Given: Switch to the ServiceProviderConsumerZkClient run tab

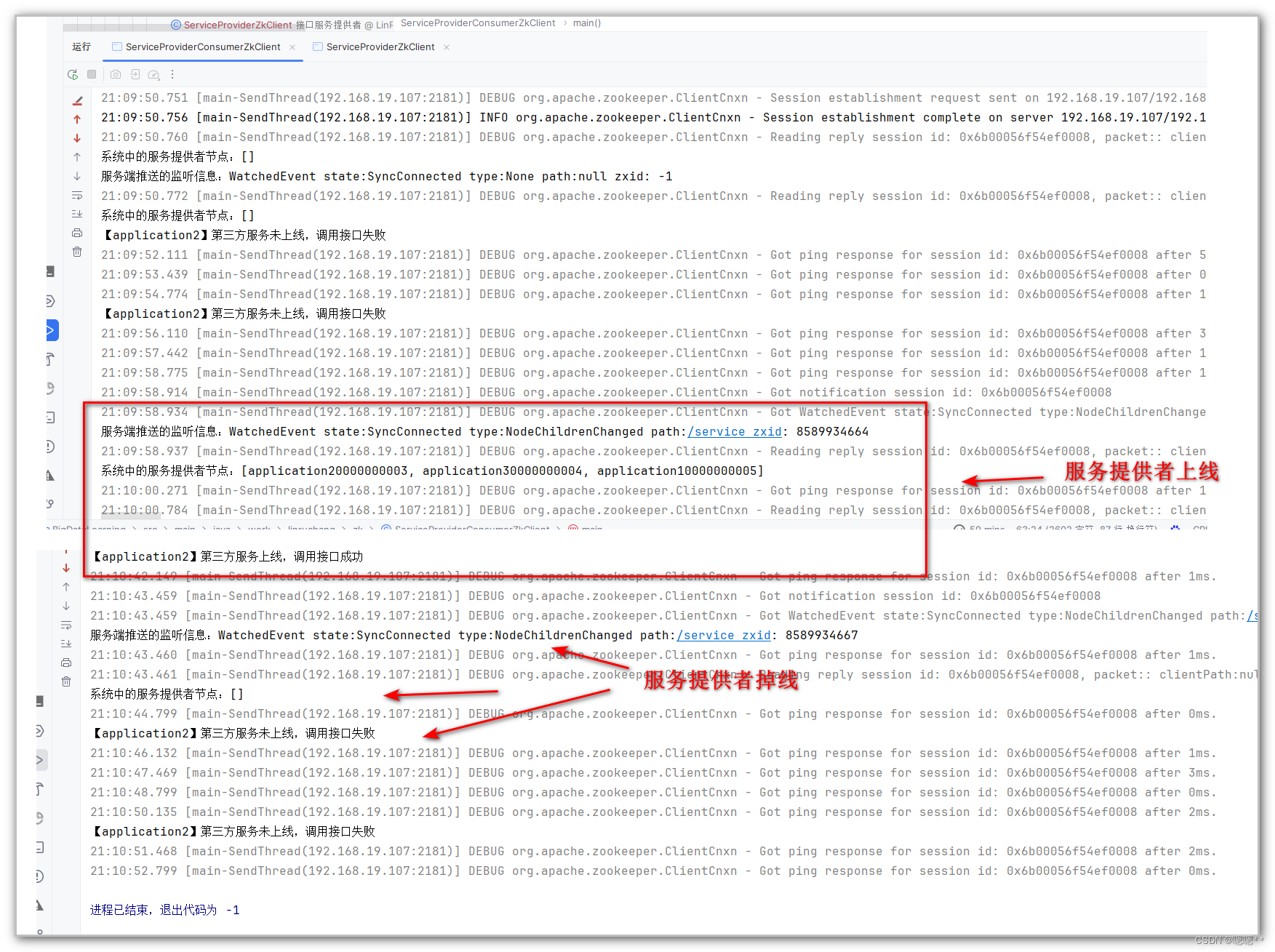Looking at the screenshot, I should 203,47.
